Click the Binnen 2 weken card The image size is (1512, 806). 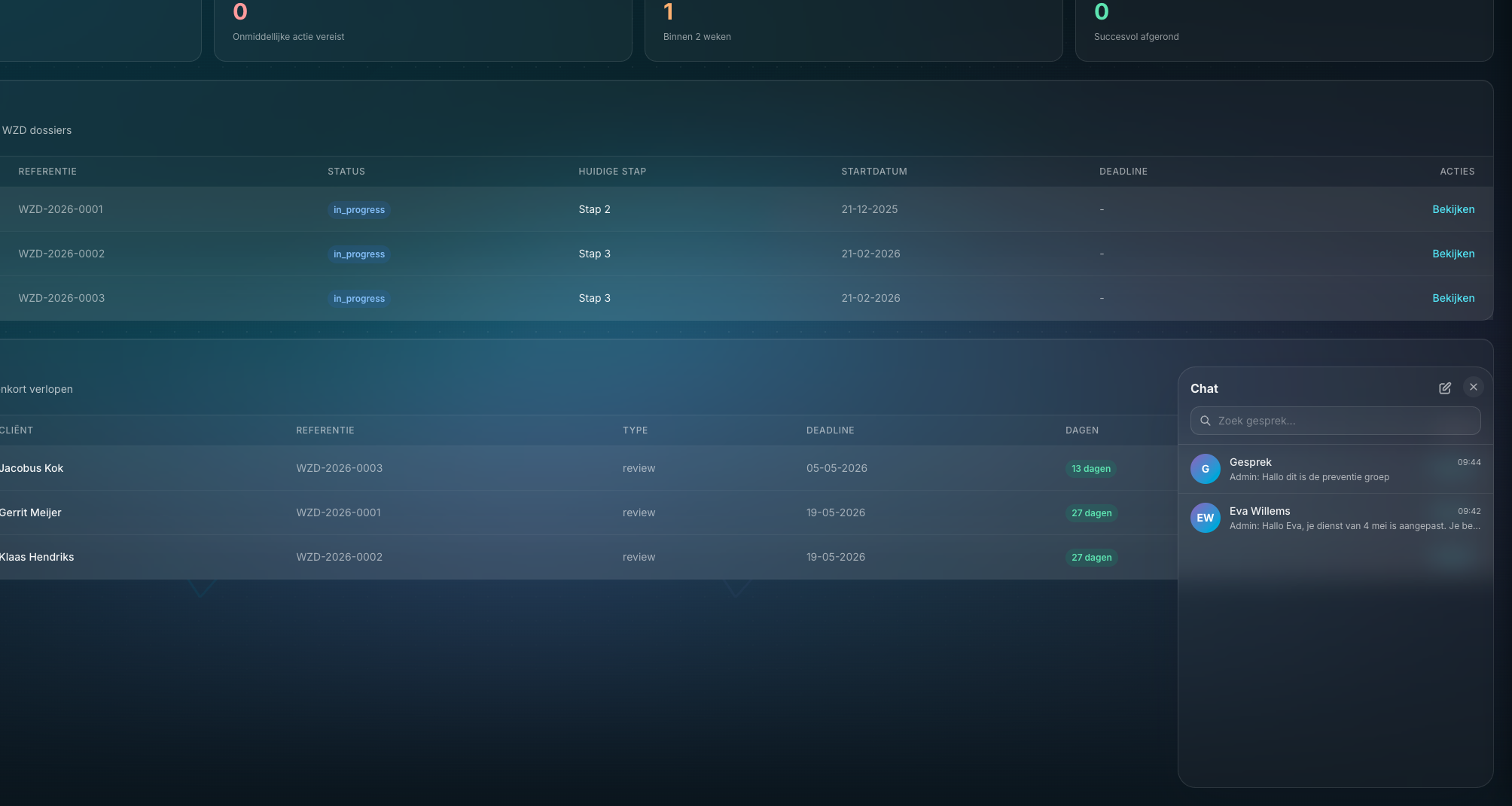853,30
